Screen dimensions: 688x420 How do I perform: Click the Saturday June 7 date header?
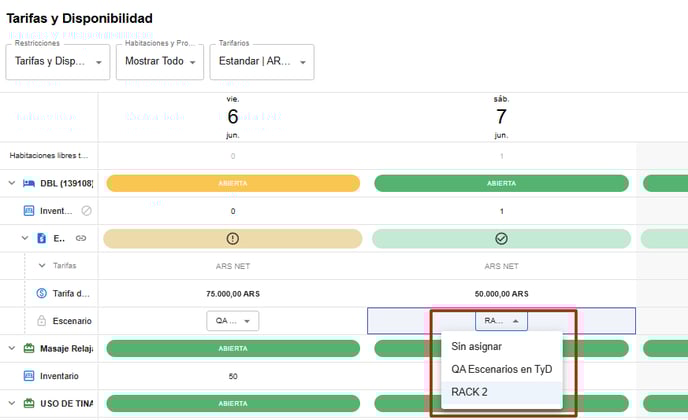(x=501, y=117)
